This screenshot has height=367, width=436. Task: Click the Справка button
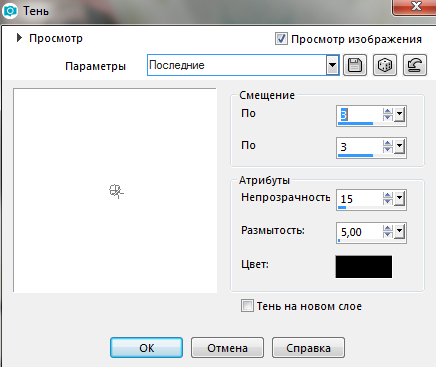point(308,348)
